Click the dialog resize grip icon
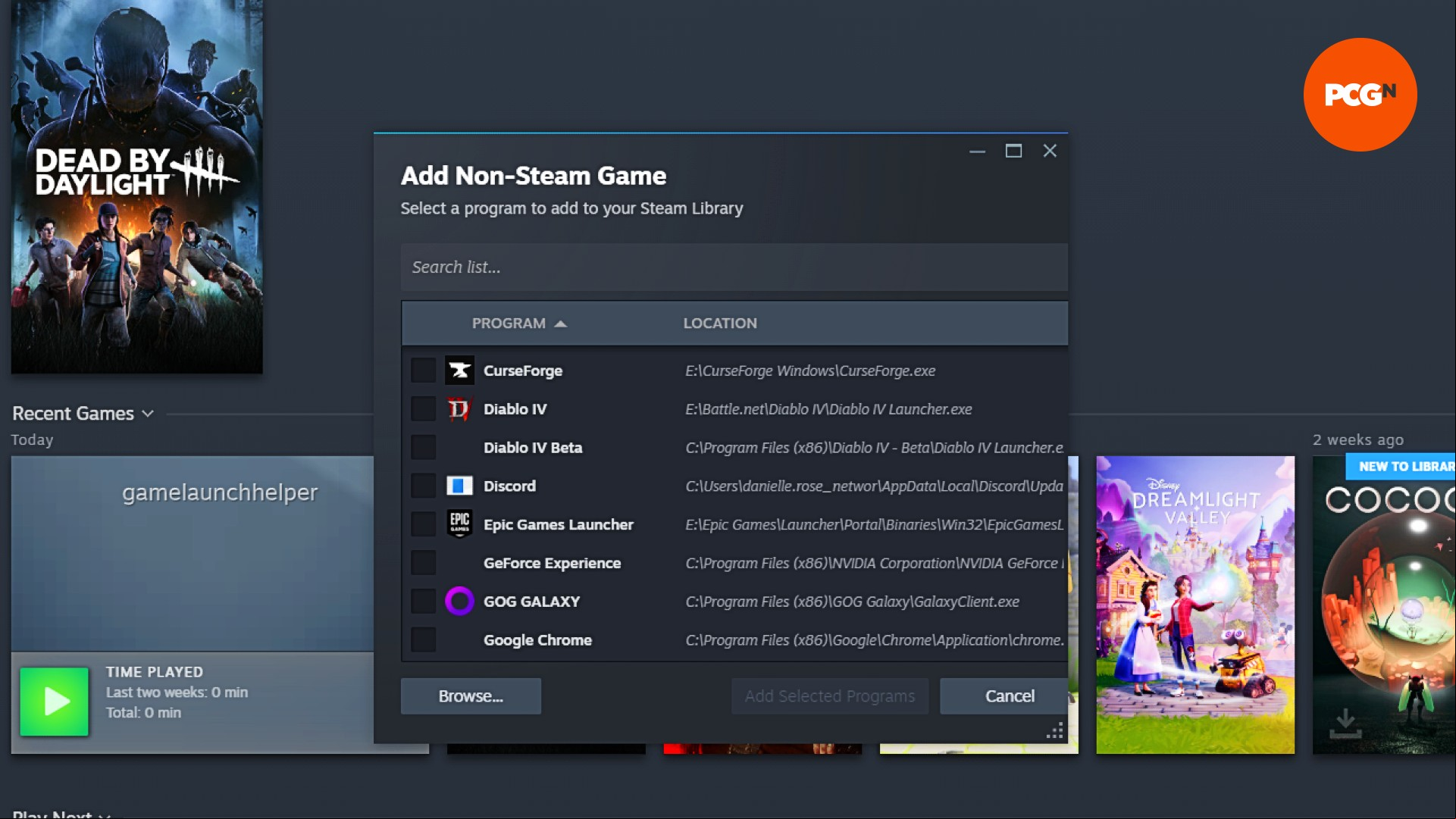The image size is (1456, 819). click(x=1054, y=731)
